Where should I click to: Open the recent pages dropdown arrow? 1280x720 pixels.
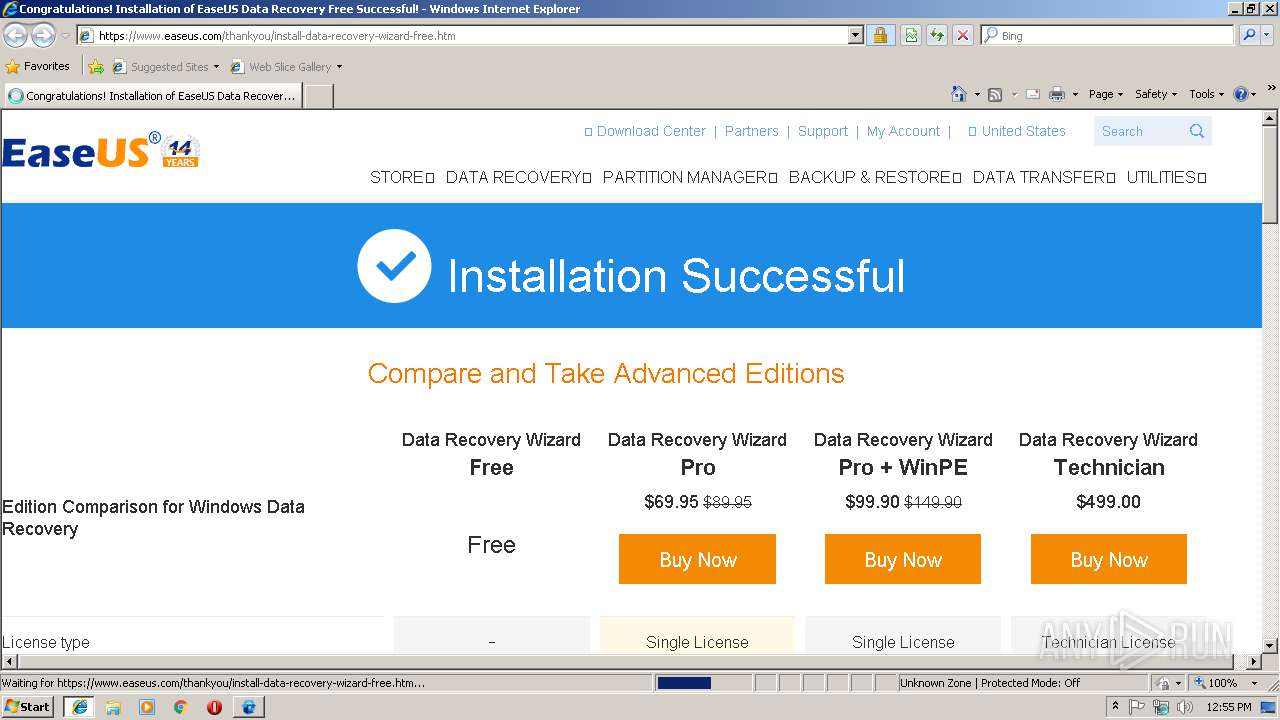(66, 36)
